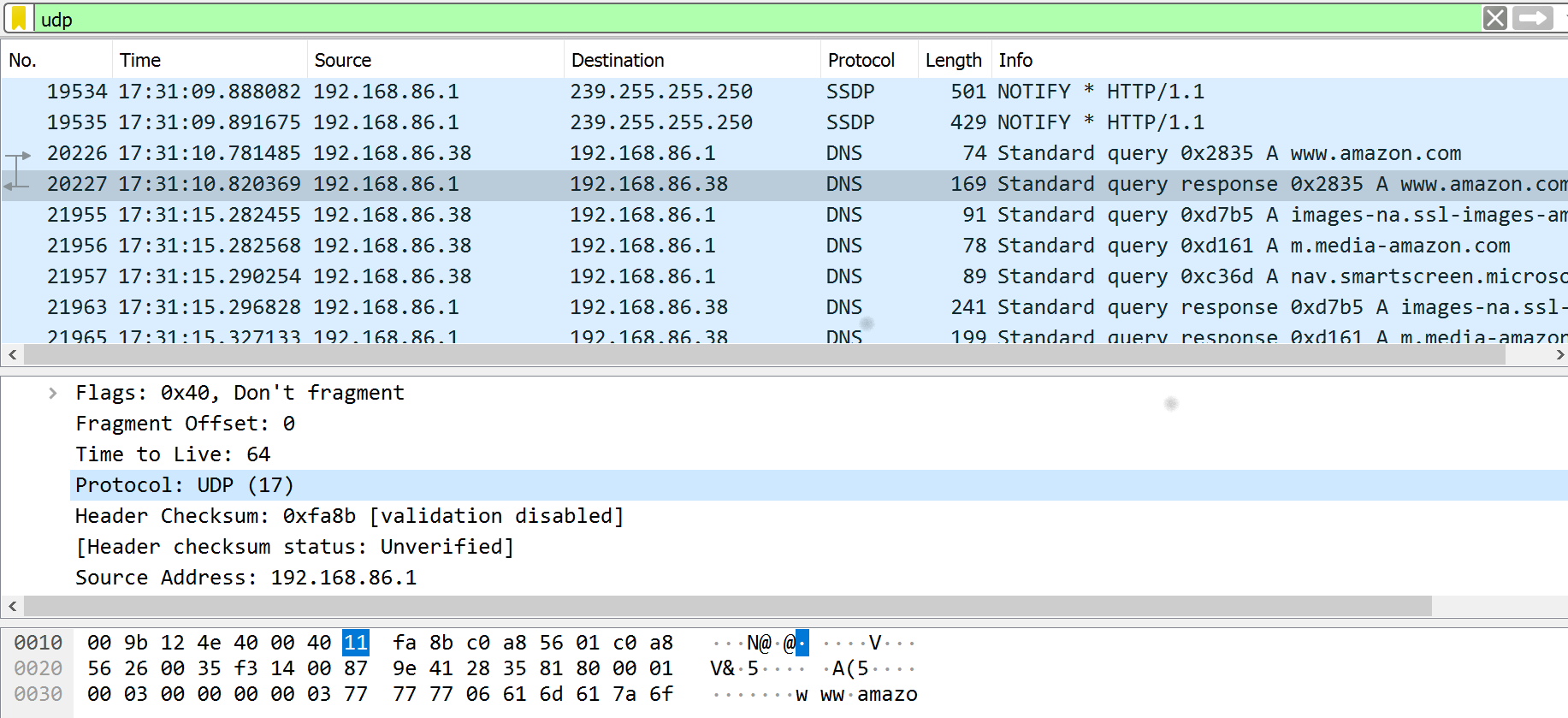1568x718 pixels.
Task: Sort packets by No. column
Action: pyautogui.click(x=56, y=60)
